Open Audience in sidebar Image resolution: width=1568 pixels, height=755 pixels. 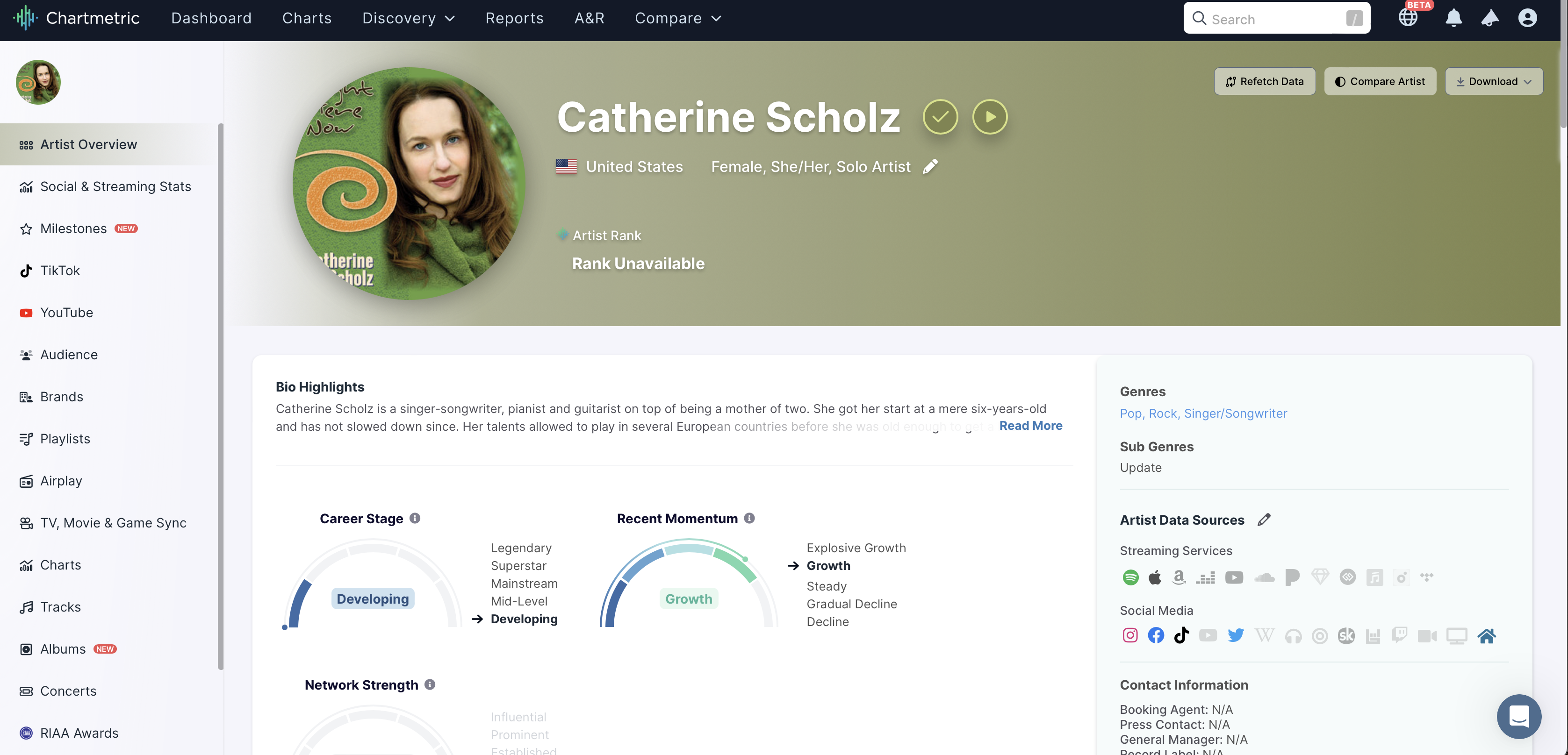[x=108, y=354]
